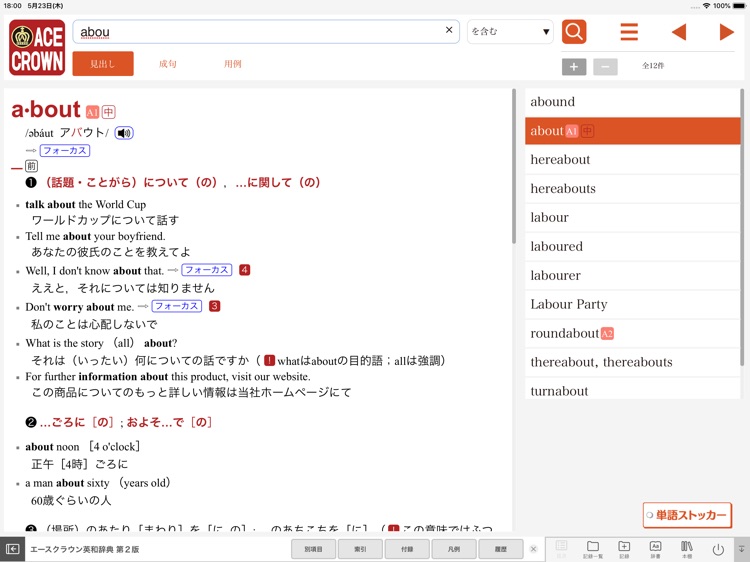Click the main entry pane scrollbar
The image size is (750, 562).
(x=514, y=166)
